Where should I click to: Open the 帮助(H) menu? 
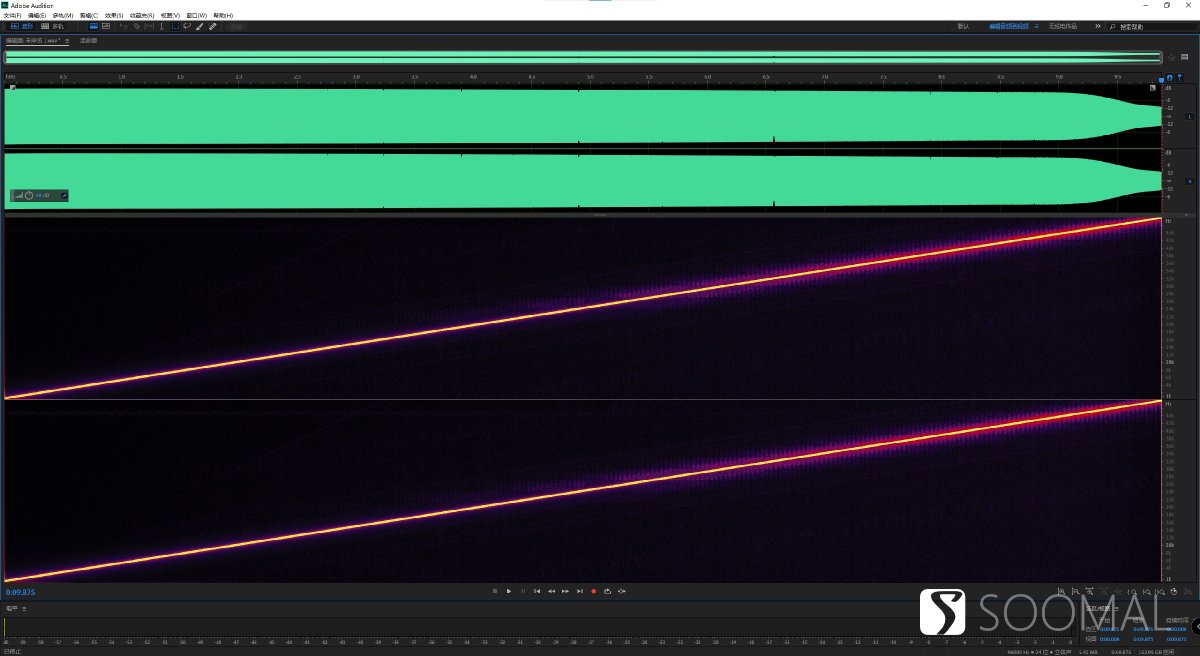point(222,15)
